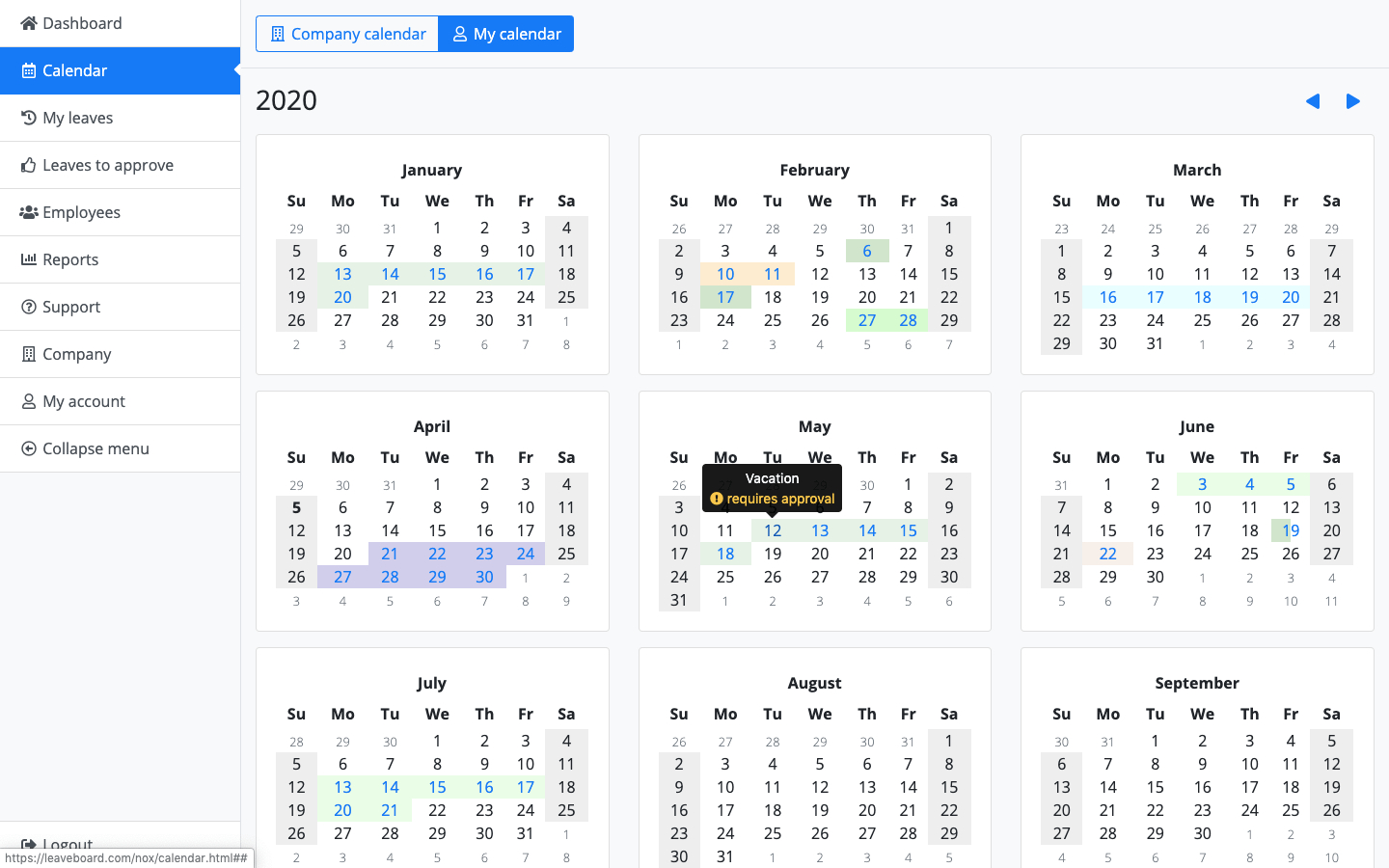
Task: Select February 27 leave day
Action: tap(867, 320)
